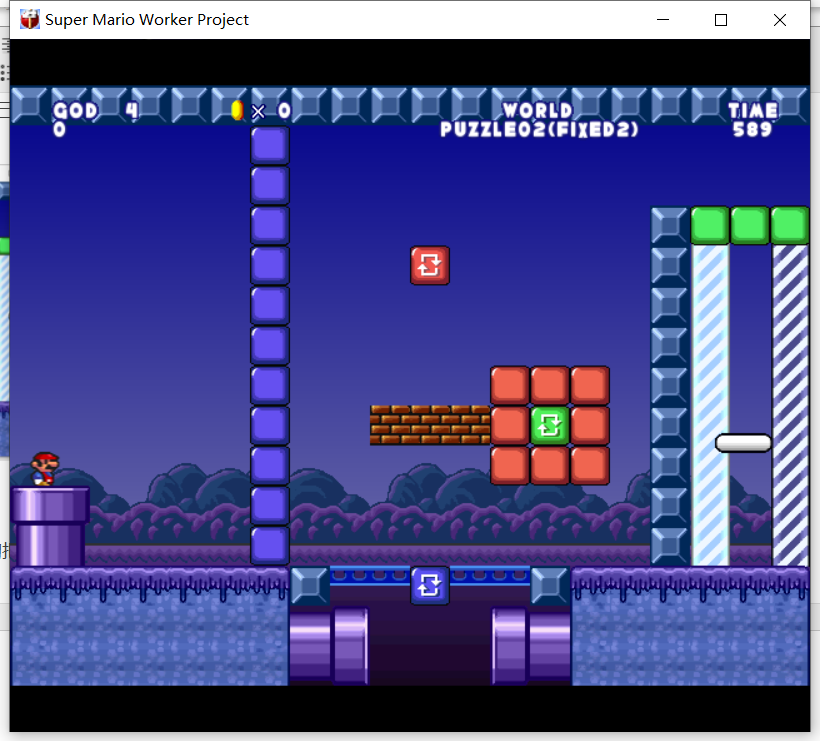Click the "589" timer value
Screen dimensions: 820x741
click(753, 129)
